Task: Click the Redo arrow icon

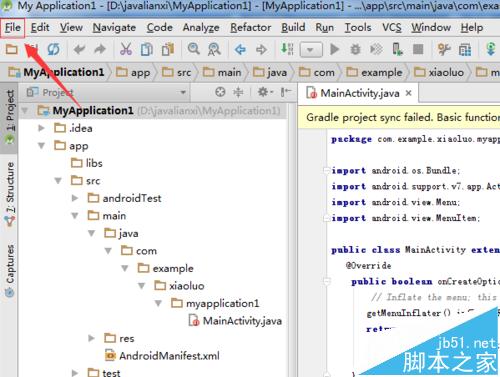Action: (100, 50)
